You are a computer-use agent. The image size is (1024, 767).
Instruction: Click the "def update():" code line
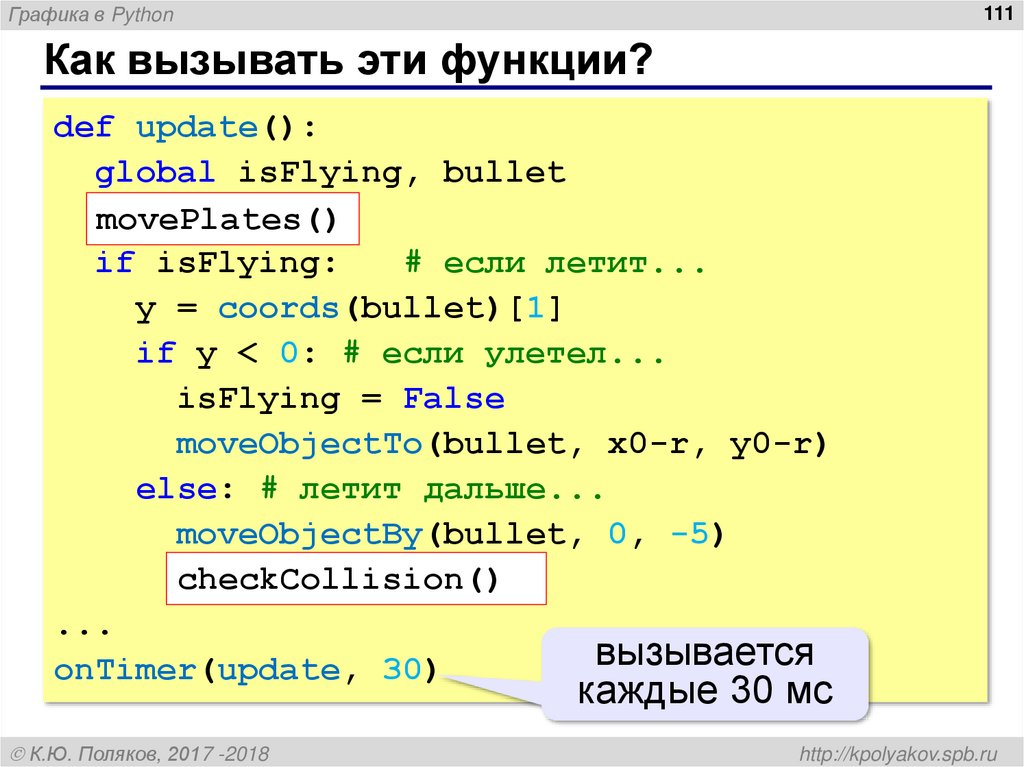(x=185, y=127)
